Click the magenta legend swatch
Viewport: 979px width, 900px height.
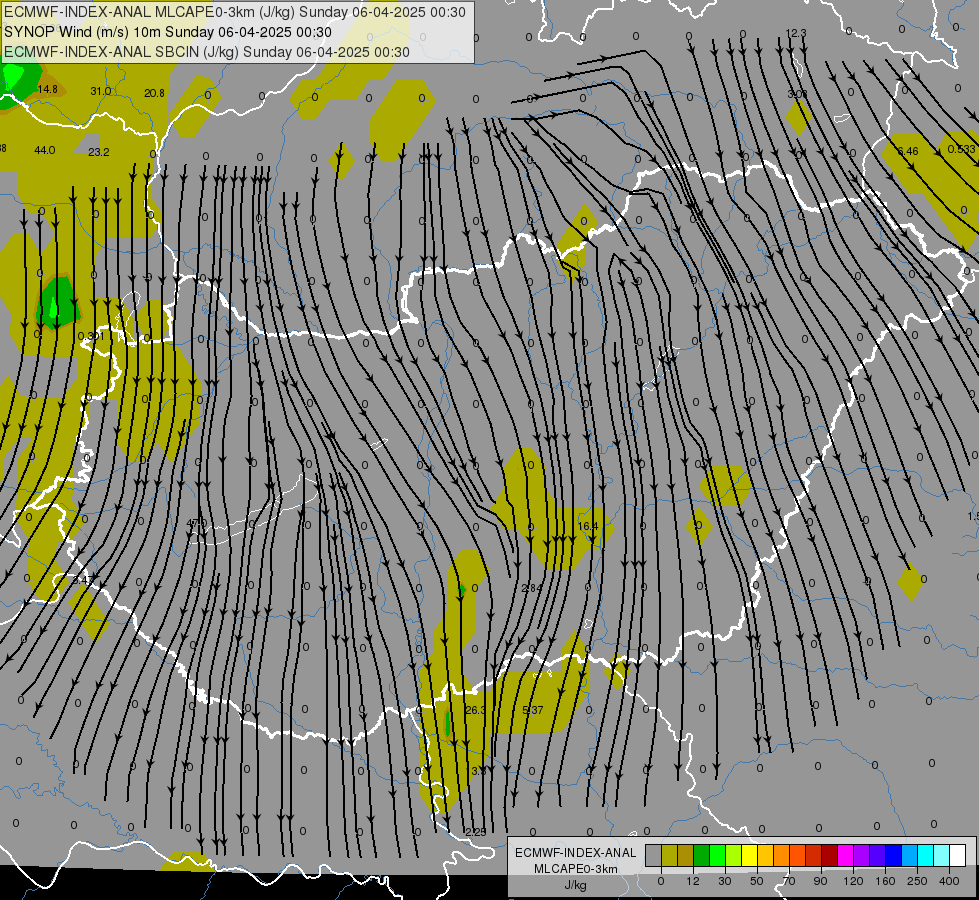pyautogui.click(x=845, y=855)
